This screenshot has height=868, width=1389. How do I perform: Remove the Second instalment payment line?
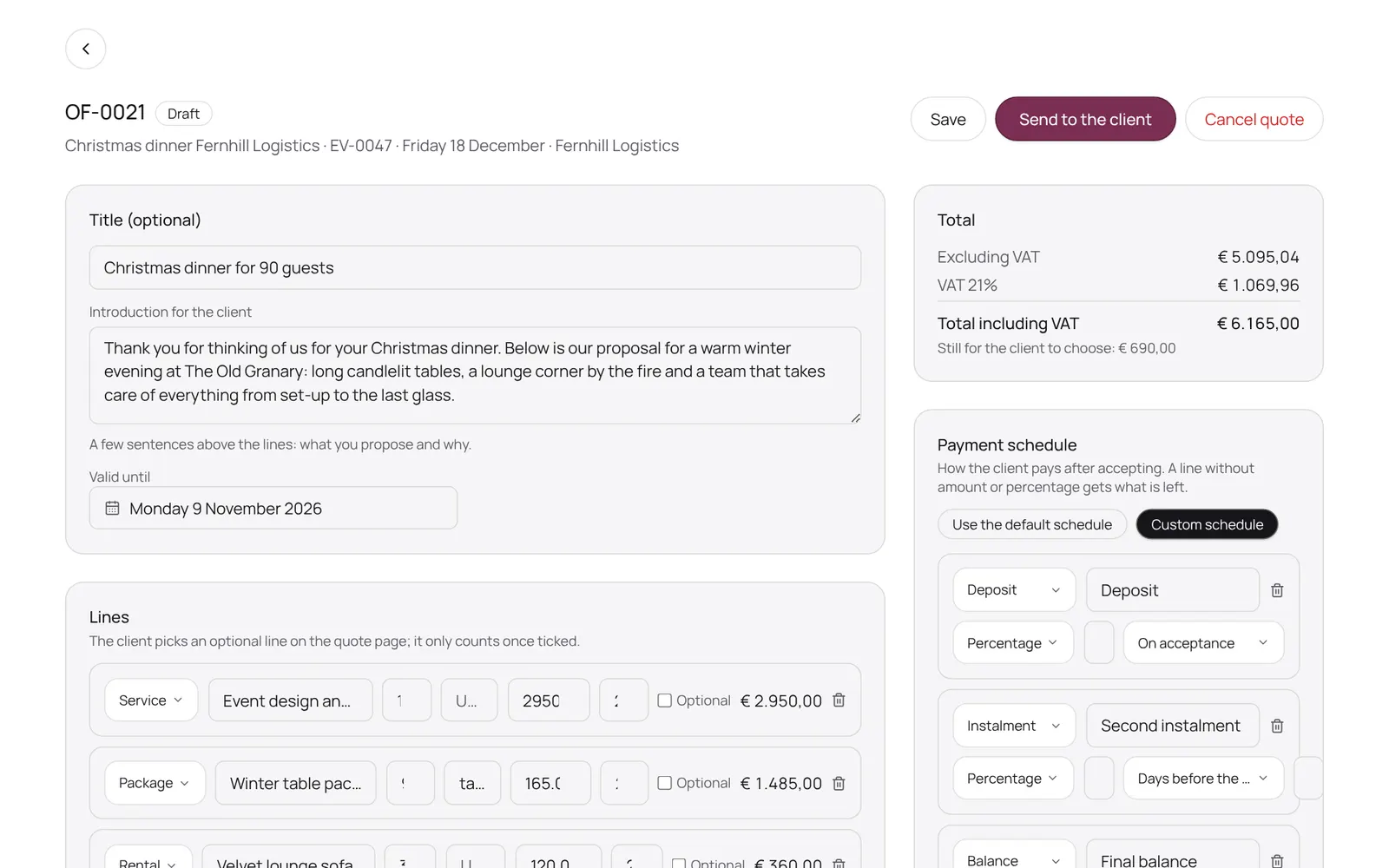pyautogui.click(x=1277, y=726)
